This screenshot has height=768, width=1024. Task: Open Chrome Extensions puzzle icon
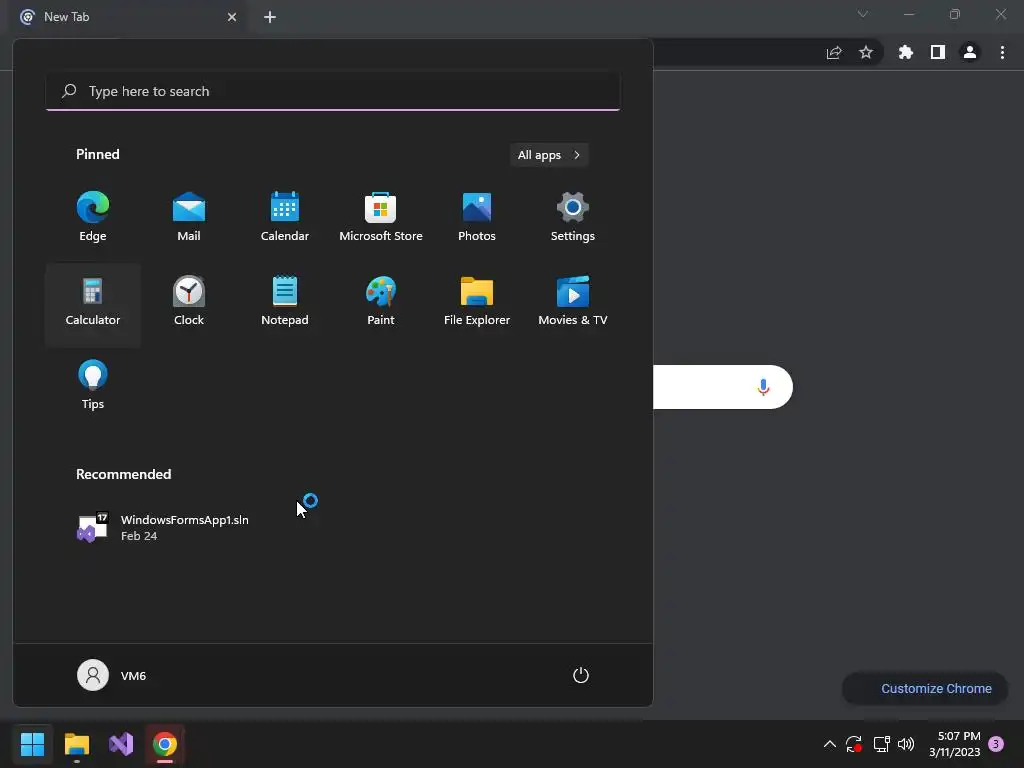906,52
